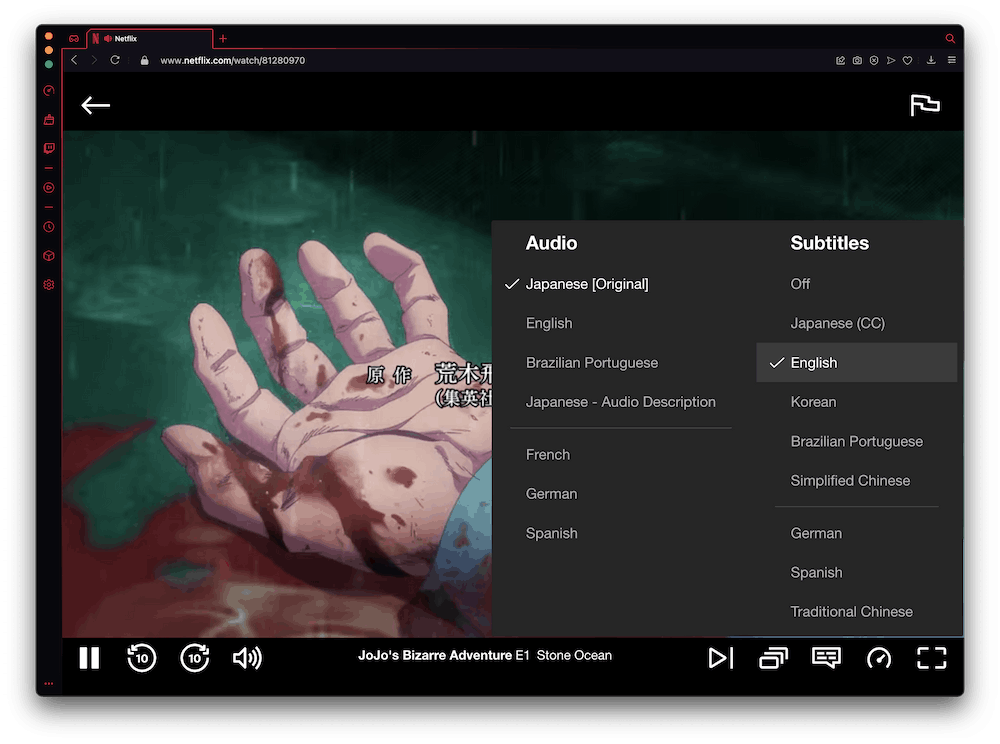
Task: Open history clock in sidebar
Action: point(49,227)
